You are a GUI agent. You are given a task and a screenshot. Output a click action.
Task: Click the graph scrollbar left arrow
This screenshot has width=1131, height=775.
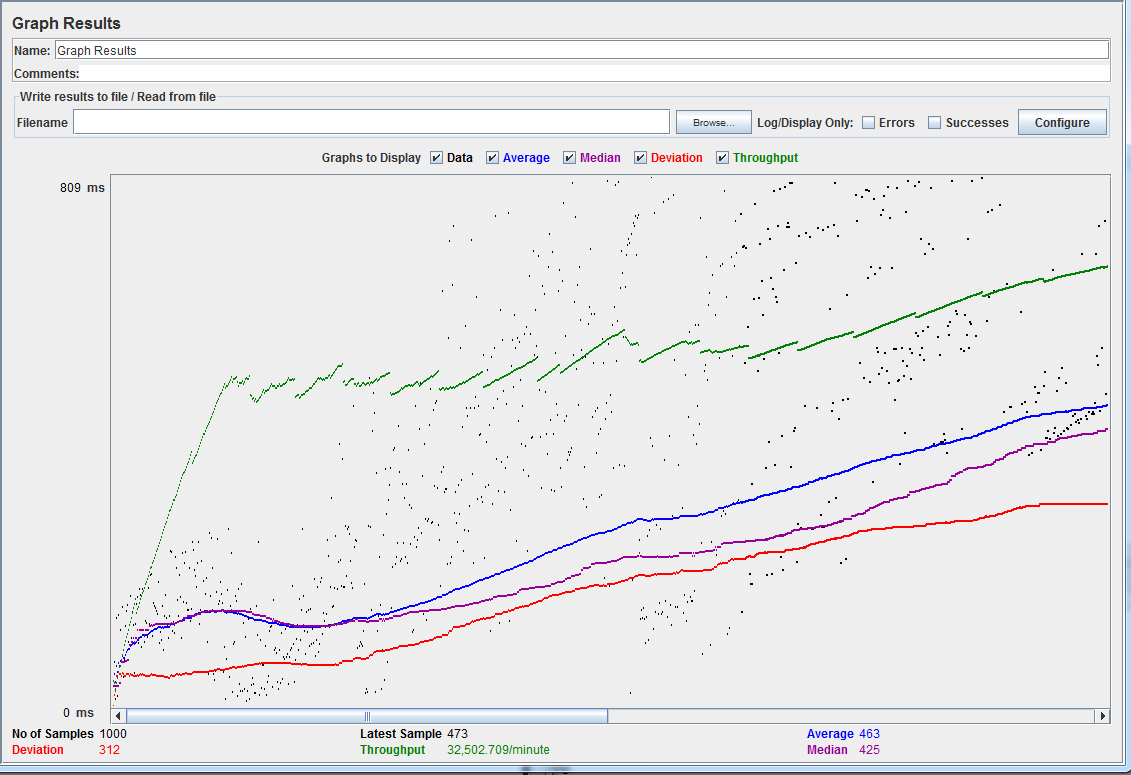119,716
